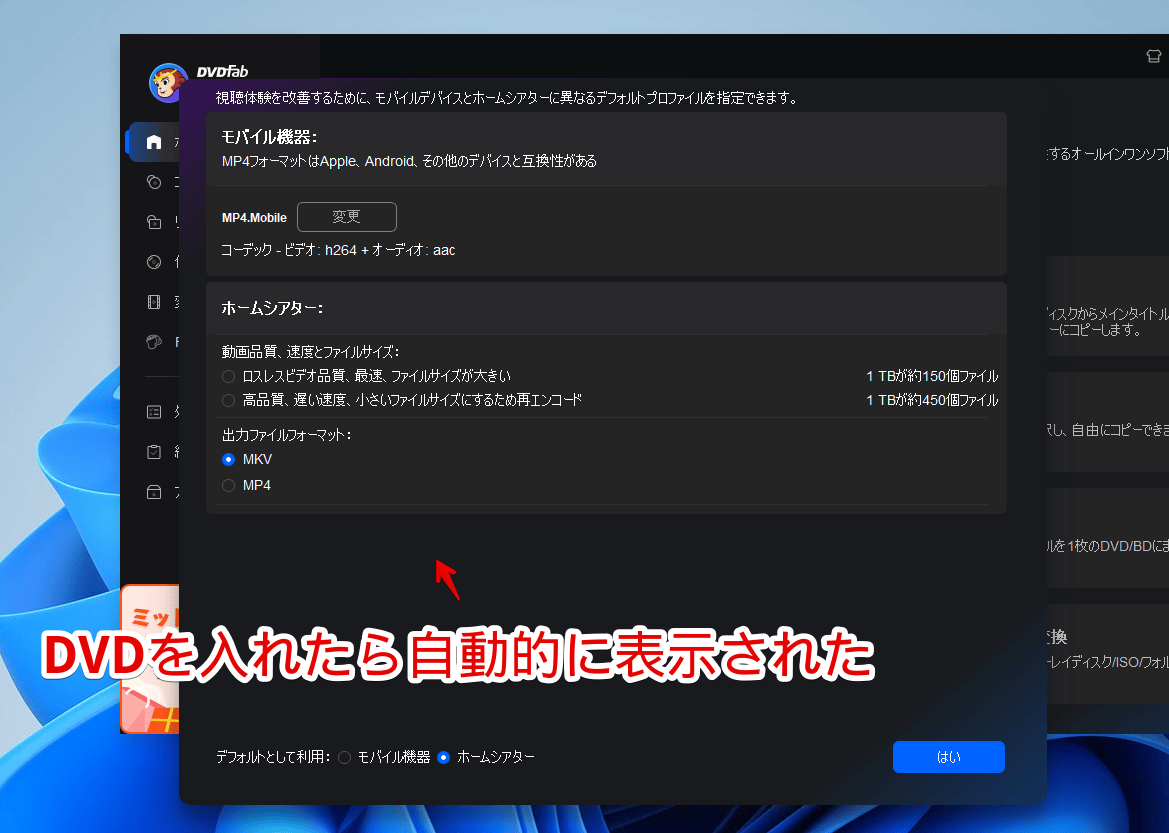Click the モバイル機器: section heading
Image resolution: width=1169 pixels, height=833 pixels.
point(269,137)
